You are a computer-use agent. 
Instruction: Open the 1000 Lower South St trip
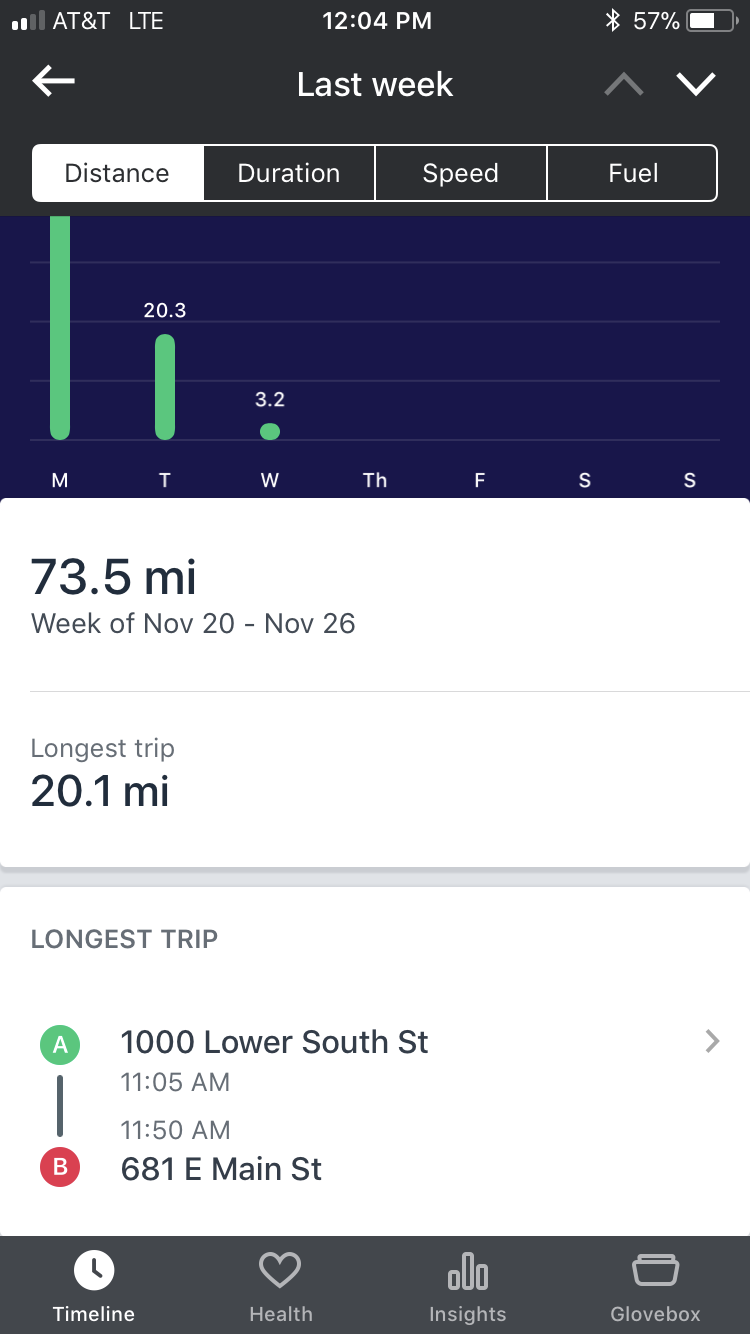[x=275, y=1042]
